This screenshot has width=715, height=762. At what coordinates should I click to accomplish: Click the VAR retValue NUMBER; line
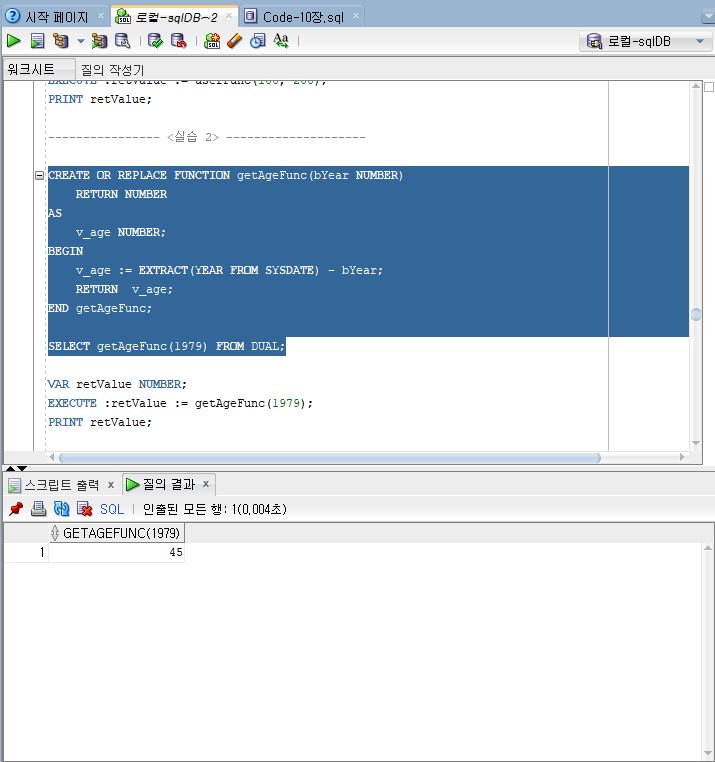click(117, 384)
